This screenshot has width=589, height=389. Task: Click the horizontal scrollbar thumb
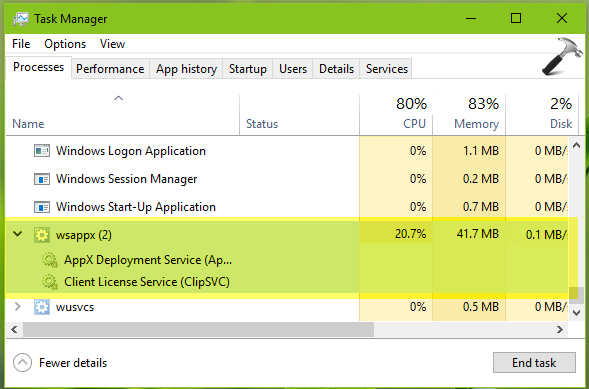coord(198,330)
